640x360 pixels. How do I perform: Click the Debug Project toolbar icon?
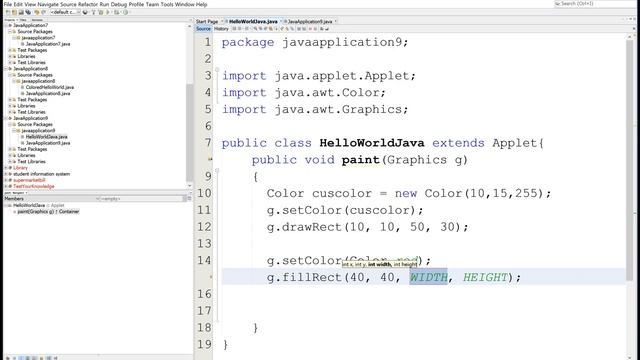(x=116, y=12)
